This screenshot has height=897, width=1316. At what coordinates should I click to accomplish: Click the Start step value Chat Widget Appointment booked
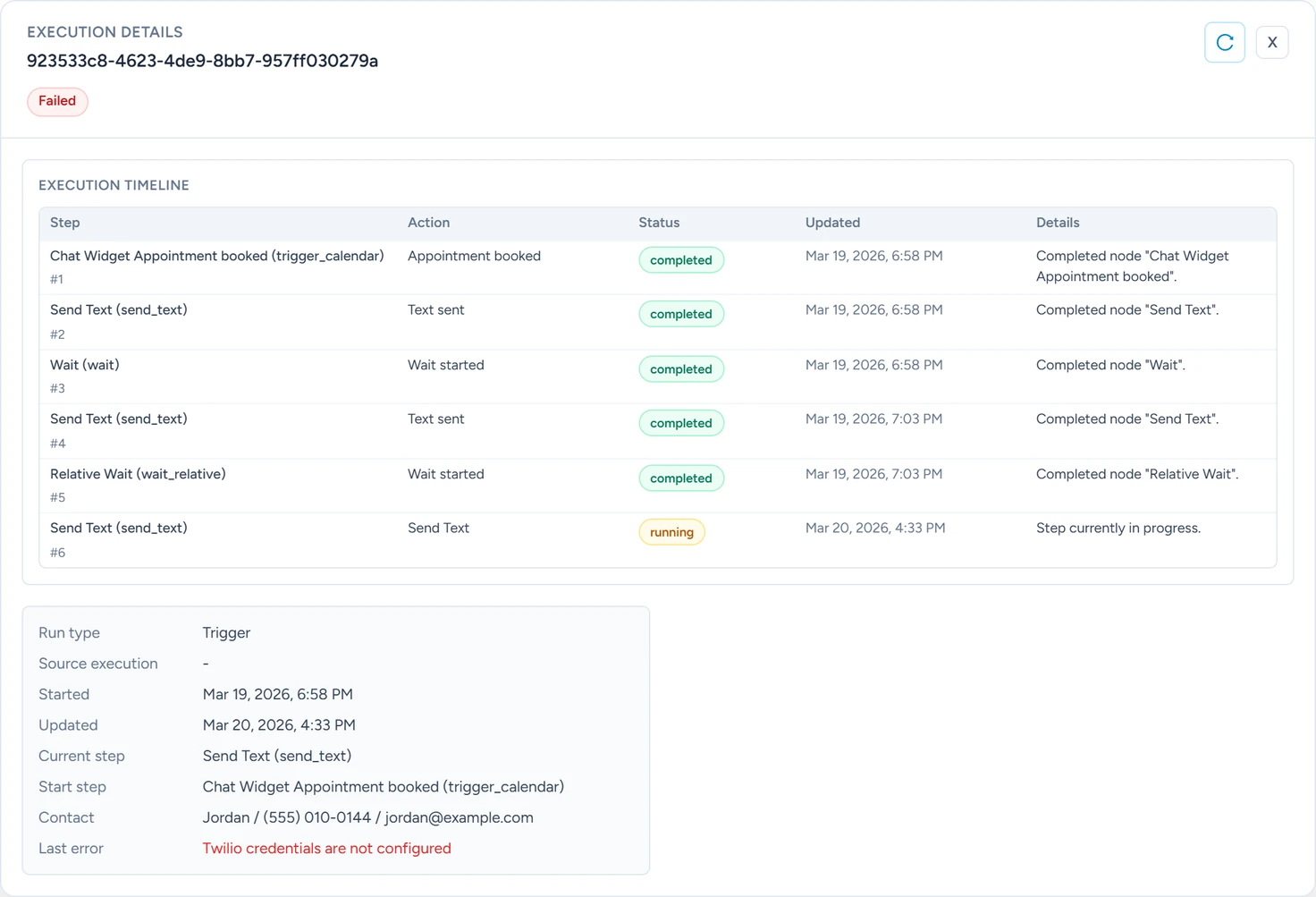tap(384, 787)
